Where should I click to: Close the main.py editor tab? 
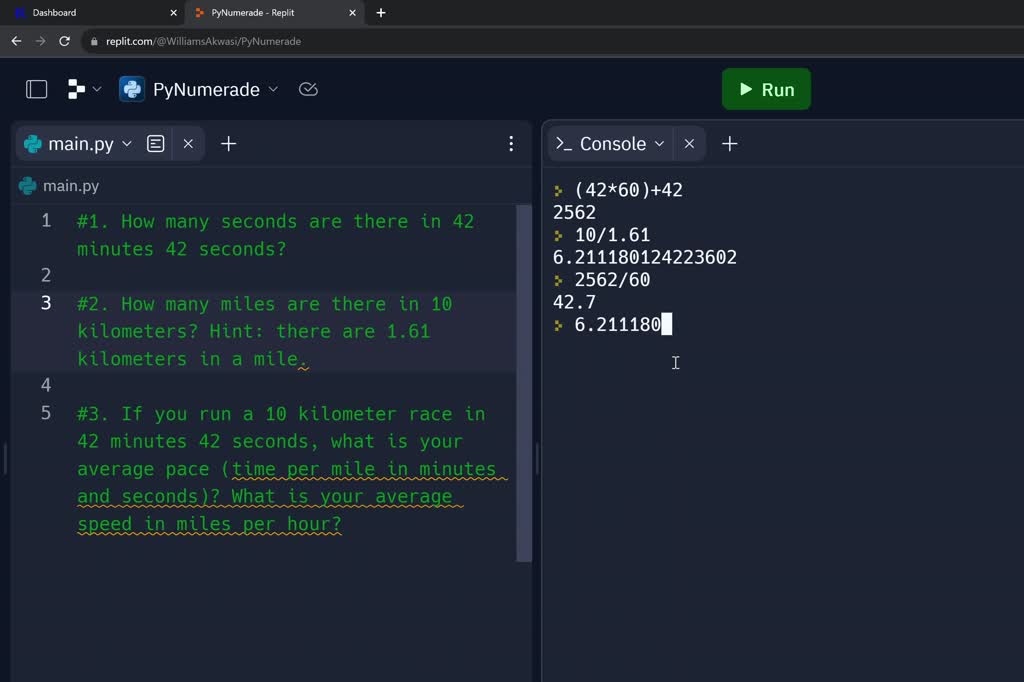click(x=188, y=143)
